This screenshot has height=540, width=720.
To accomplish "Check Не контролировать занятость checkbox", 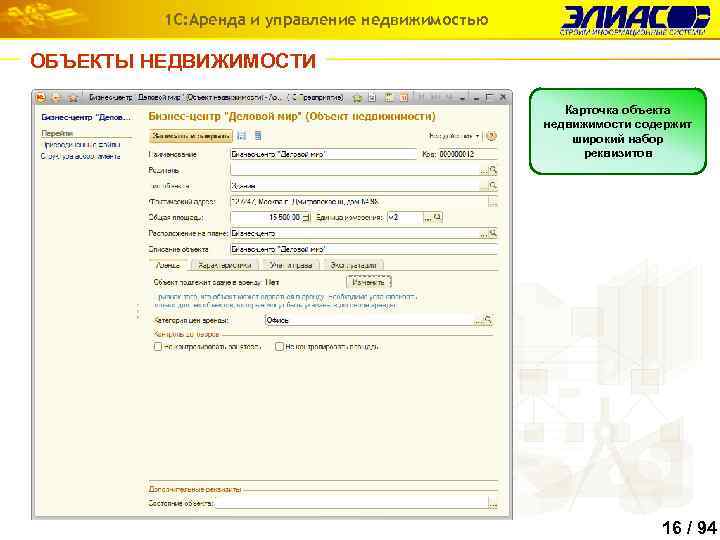I will (158, 347).
